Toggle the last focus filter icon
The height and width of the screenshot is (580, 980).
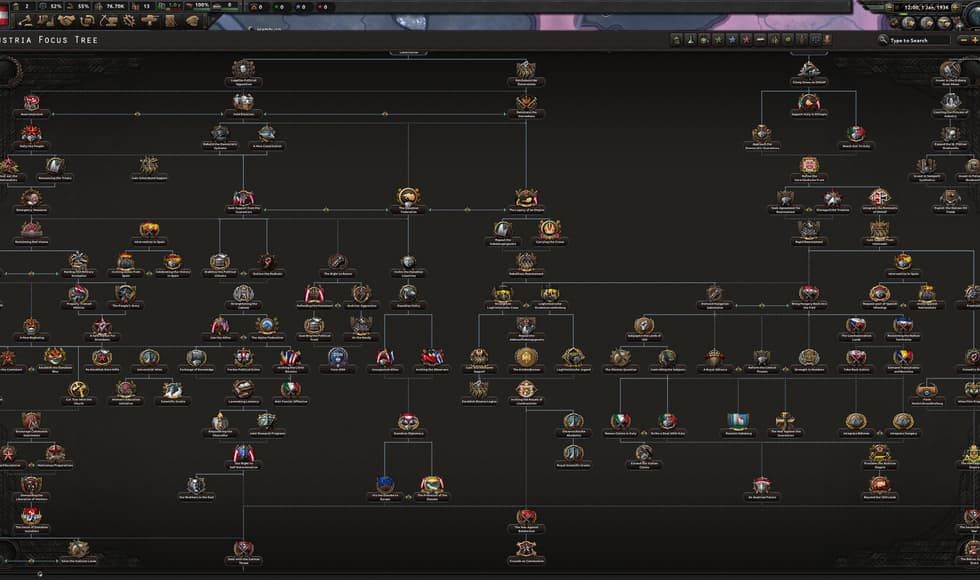(x=828, y=40)
